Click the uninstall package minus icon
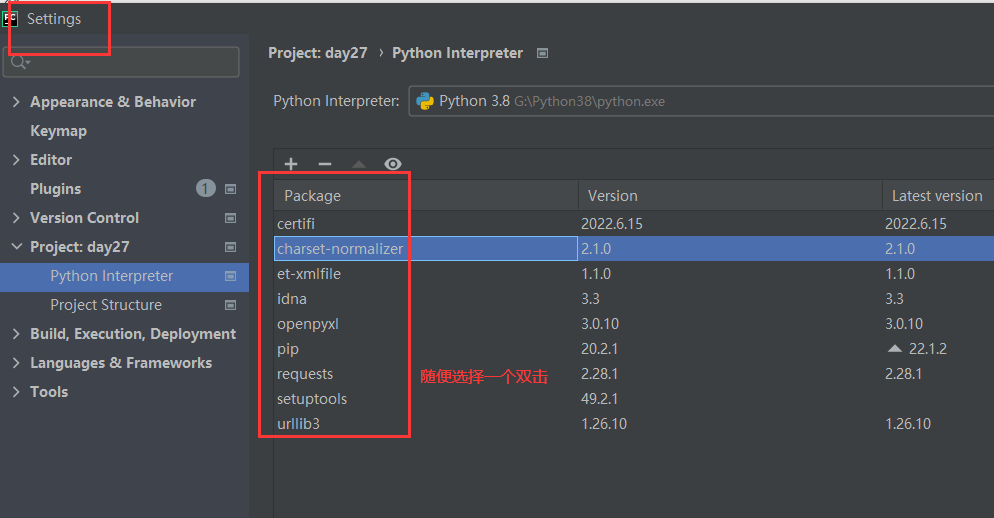Viewport: 994px width, 518px height. pos(325,164)
